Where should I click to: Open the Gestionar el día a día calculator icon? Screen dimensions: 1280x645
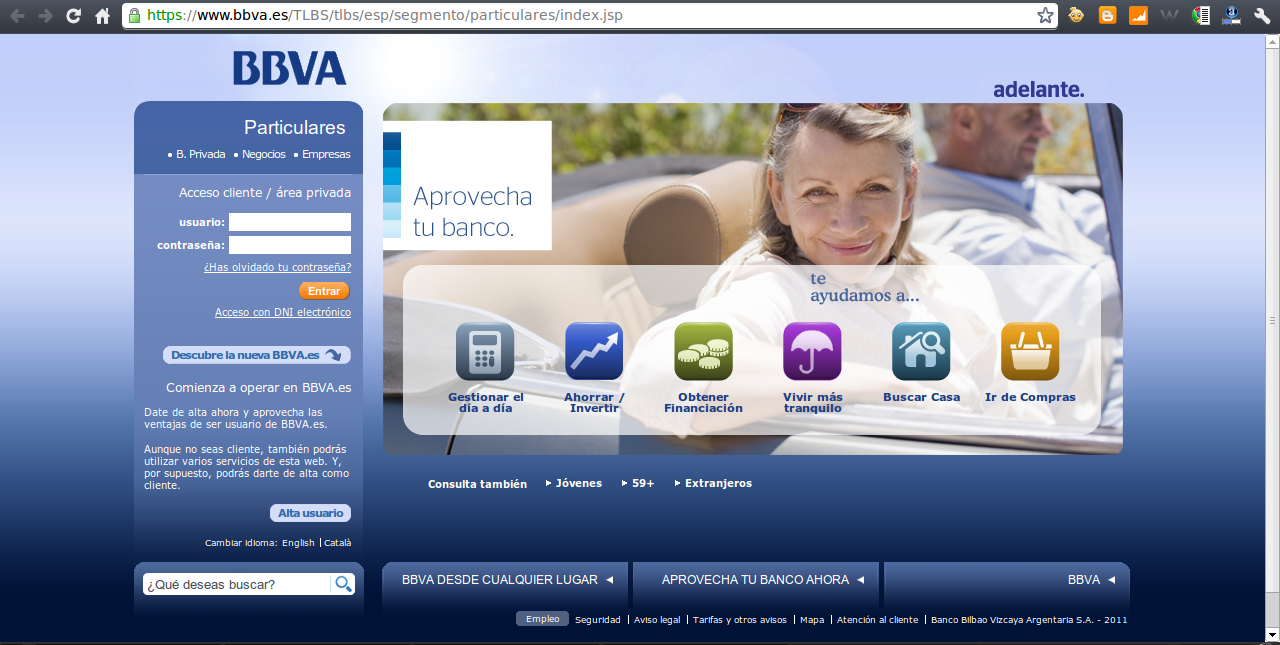click(485, 351)
